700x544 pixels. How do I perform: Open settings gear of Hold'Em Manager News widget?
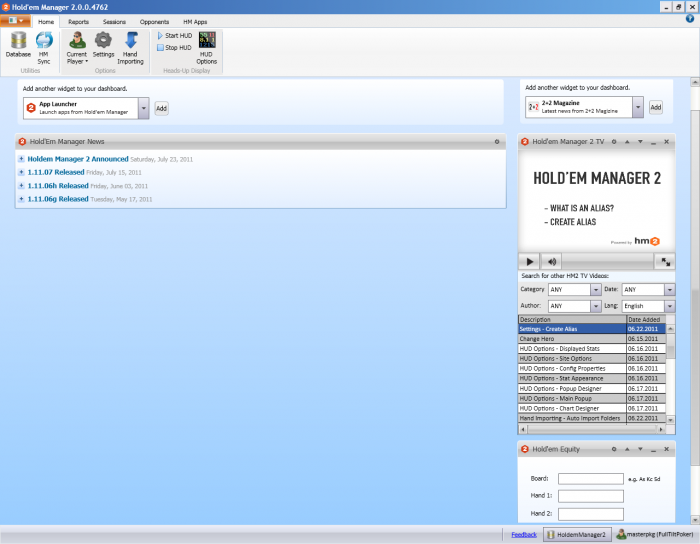[497, 141]
